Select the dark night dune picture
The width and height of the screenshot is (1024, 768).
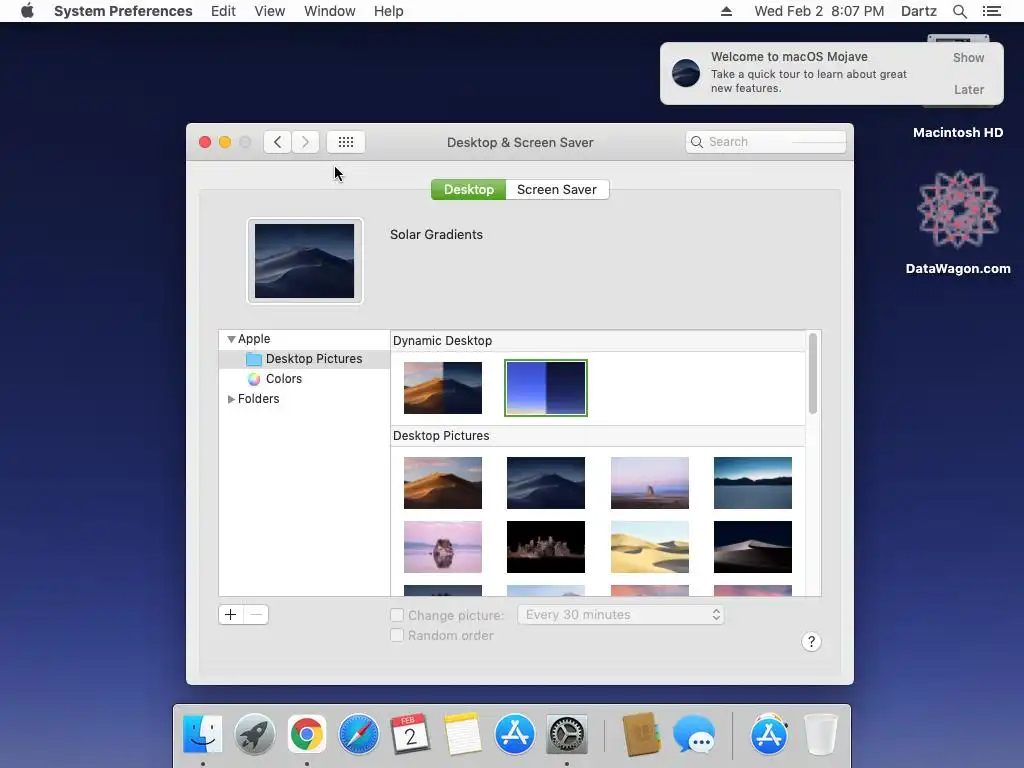pyautogui.click(x=753, y=547)
